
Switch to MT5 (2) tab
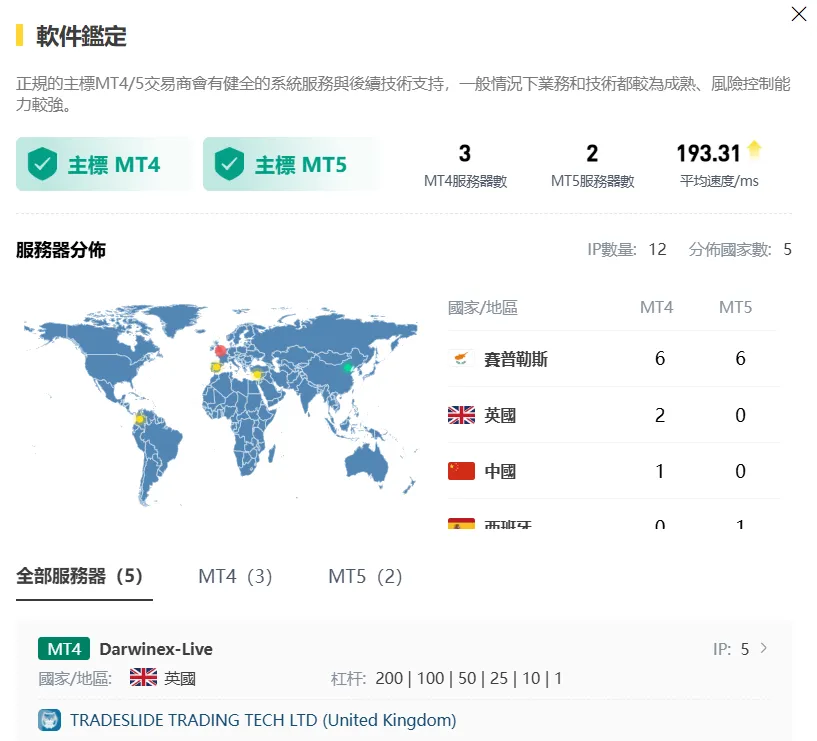[365, 576]
